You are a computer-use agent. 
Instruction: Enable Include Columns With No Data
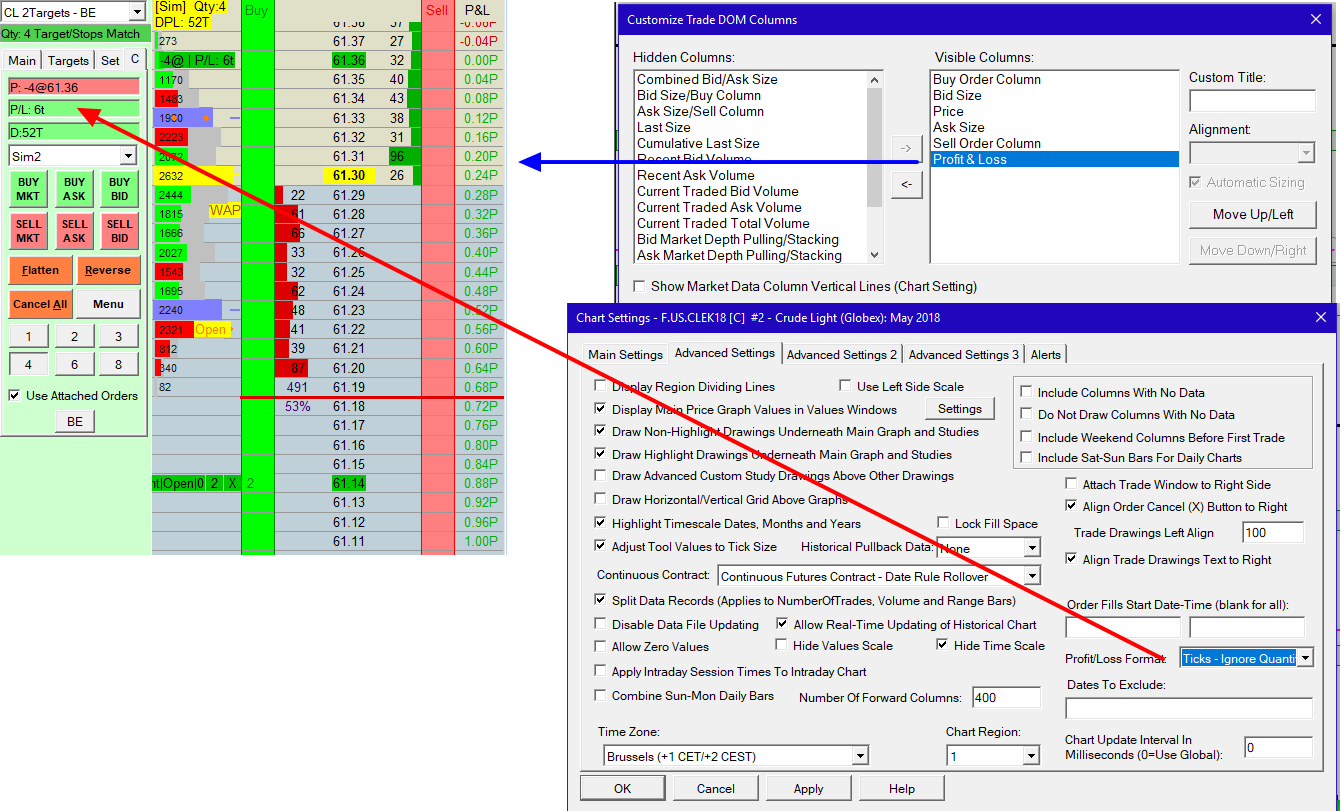pos(1026,393)
